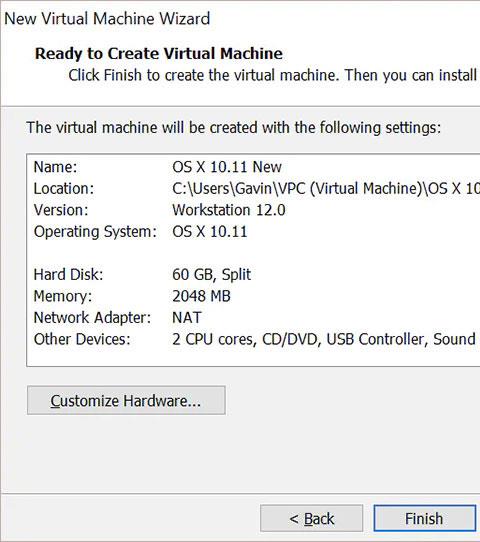This screenshot has height=542, width=480.
Task: Click the Operating System value 'OS X 10.11'
Action: pos(210,232)
